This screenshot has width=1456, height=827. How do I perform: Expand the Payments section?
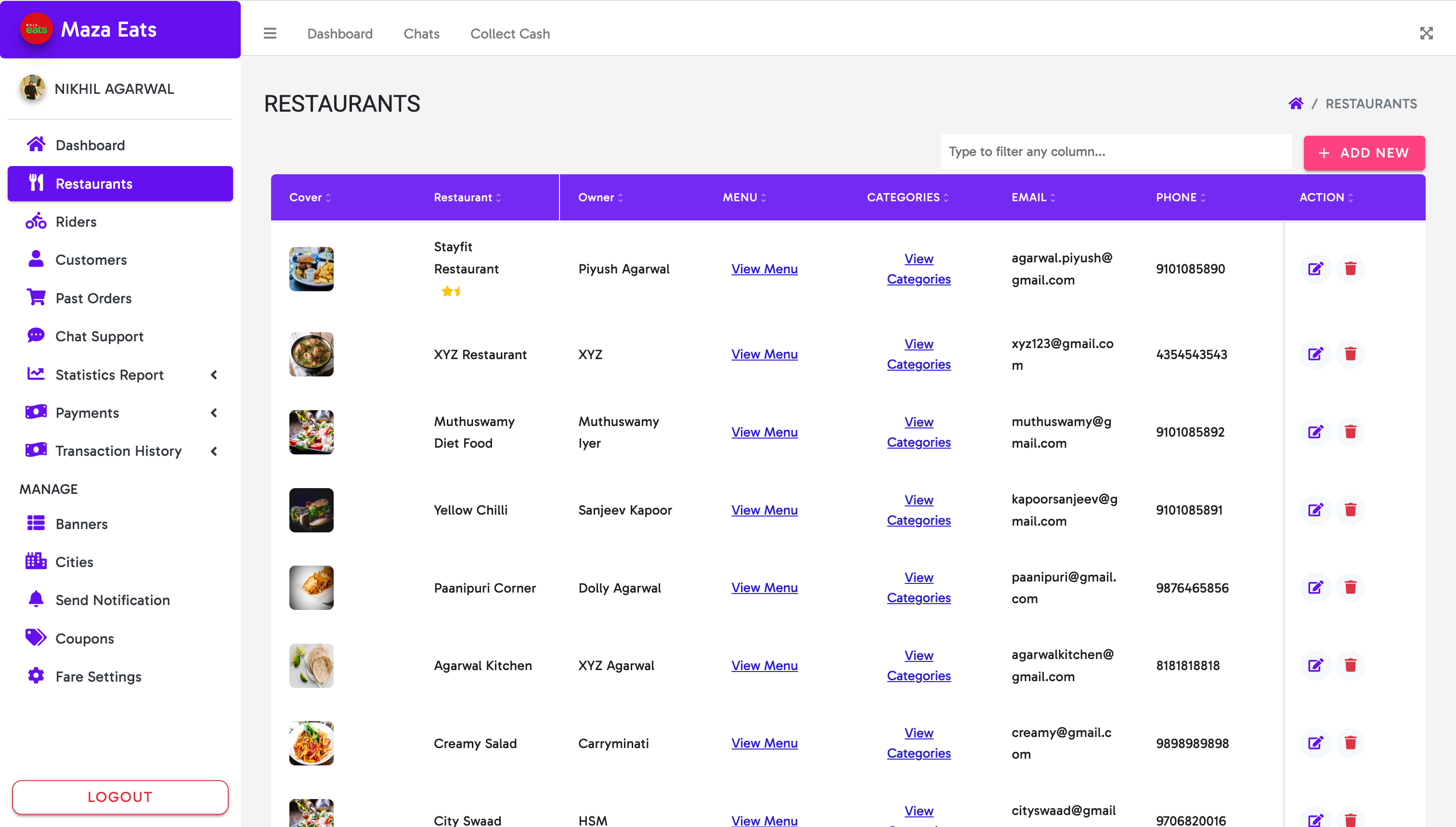click(214, 413)
